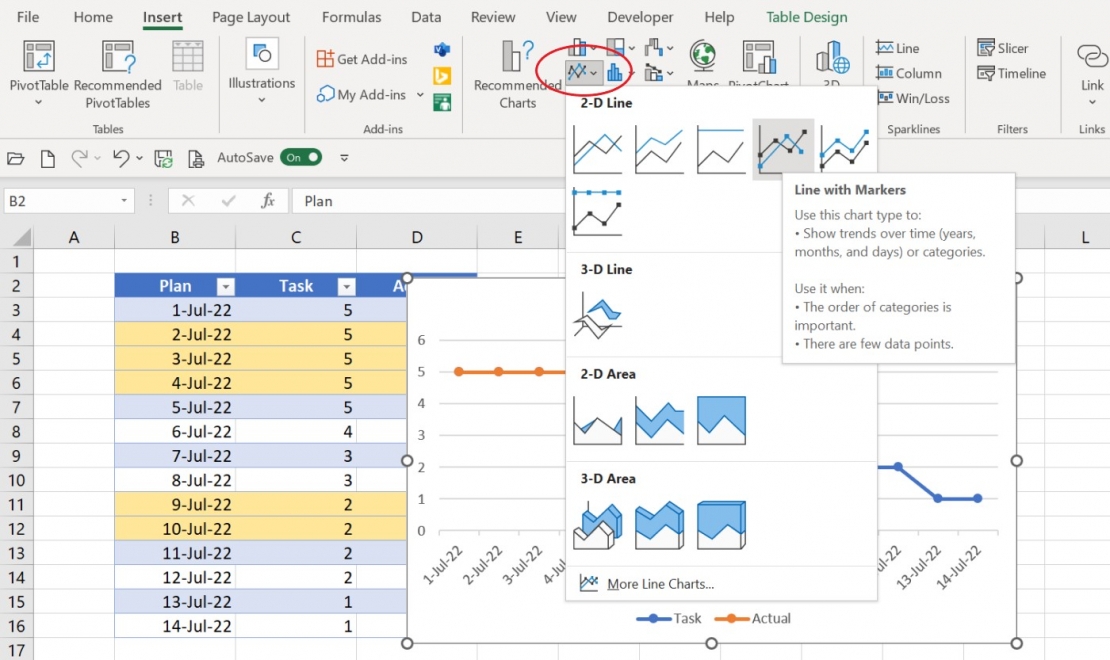Select the Line with Markers chart style
The height and width of the screenshot is (660, 1110).
[783, 147]
